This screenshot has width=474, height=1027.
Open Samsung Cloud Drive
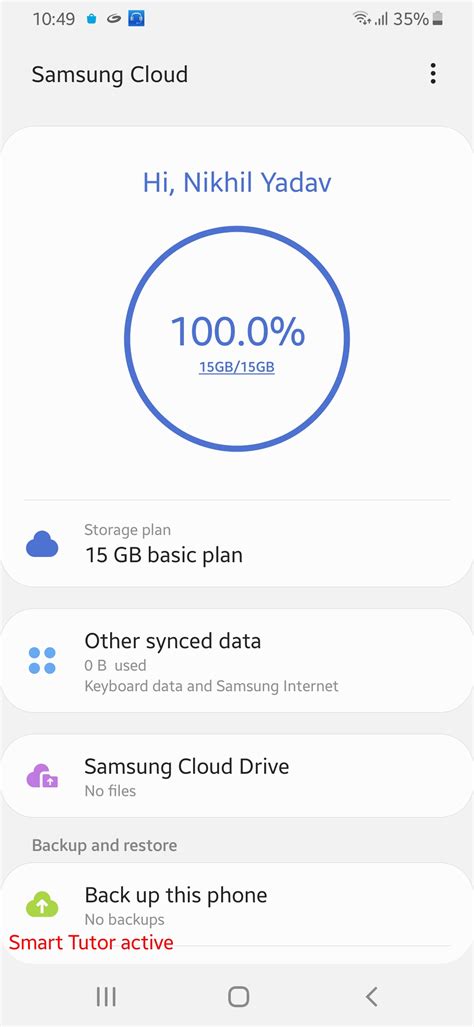coord(237,775)
